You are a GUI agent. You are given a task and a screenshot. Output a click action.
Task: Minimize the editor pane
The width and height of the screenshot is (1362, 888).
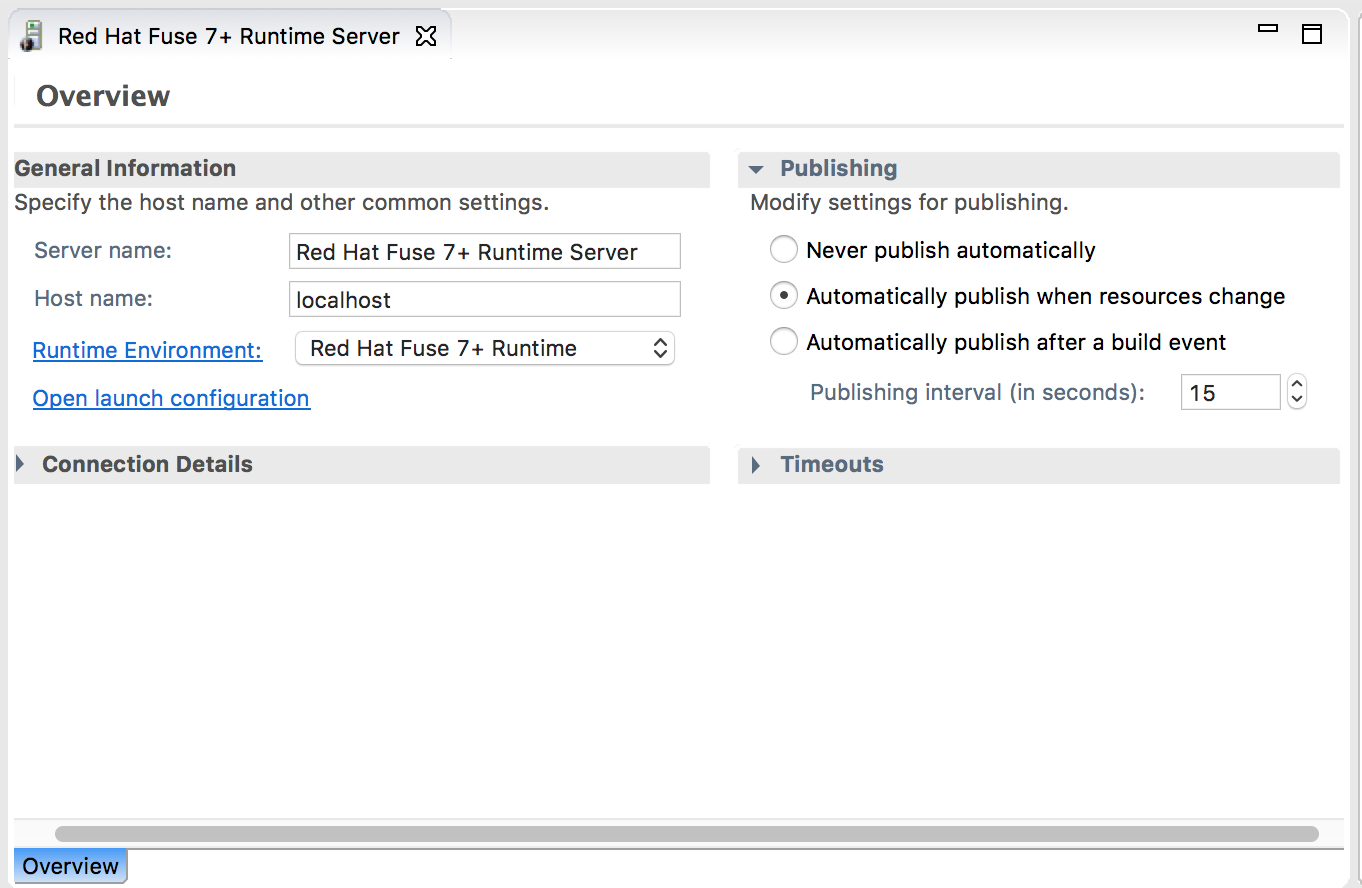1268,30
